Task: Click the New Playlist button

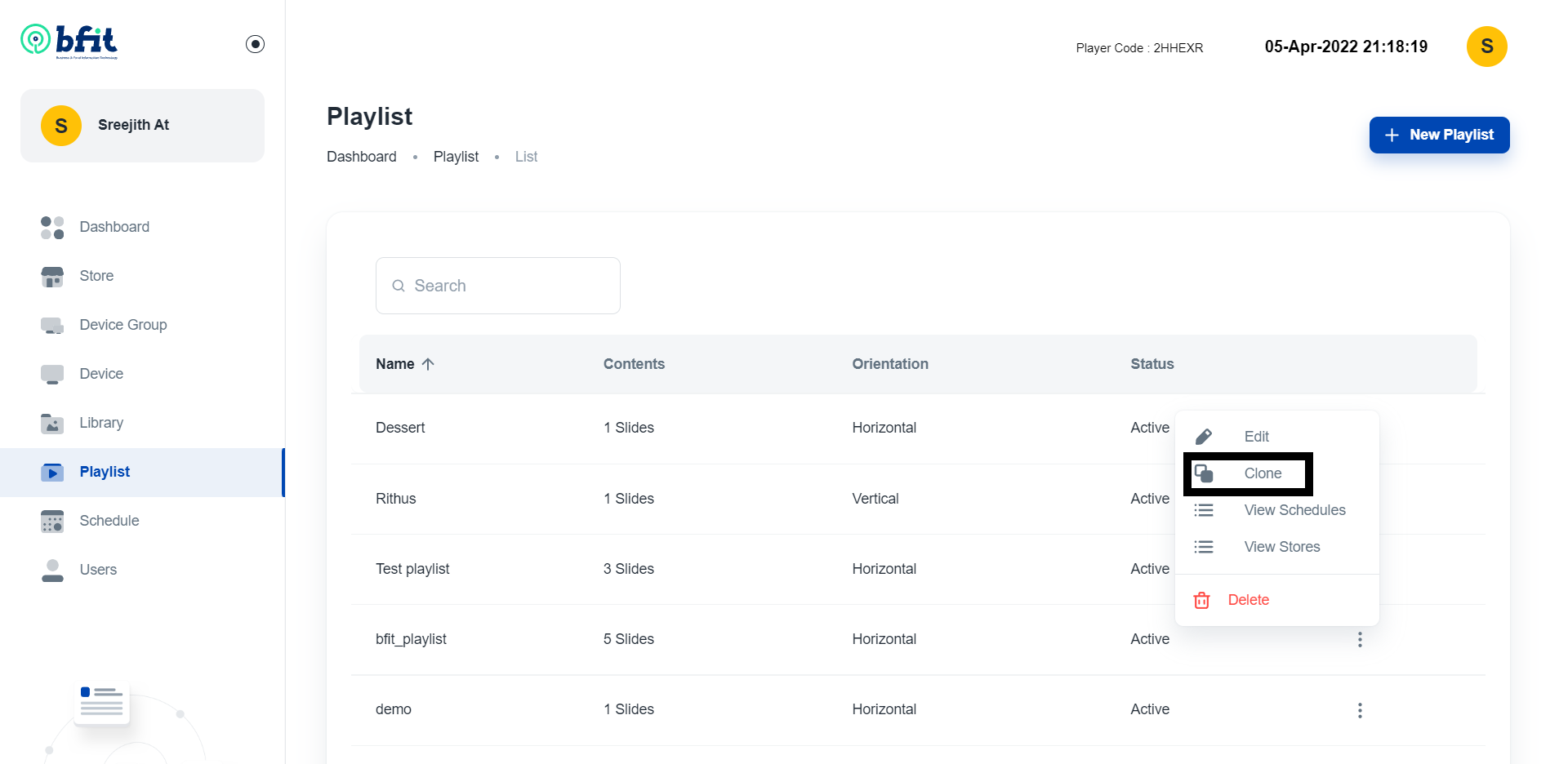Action: (1439, 135)
